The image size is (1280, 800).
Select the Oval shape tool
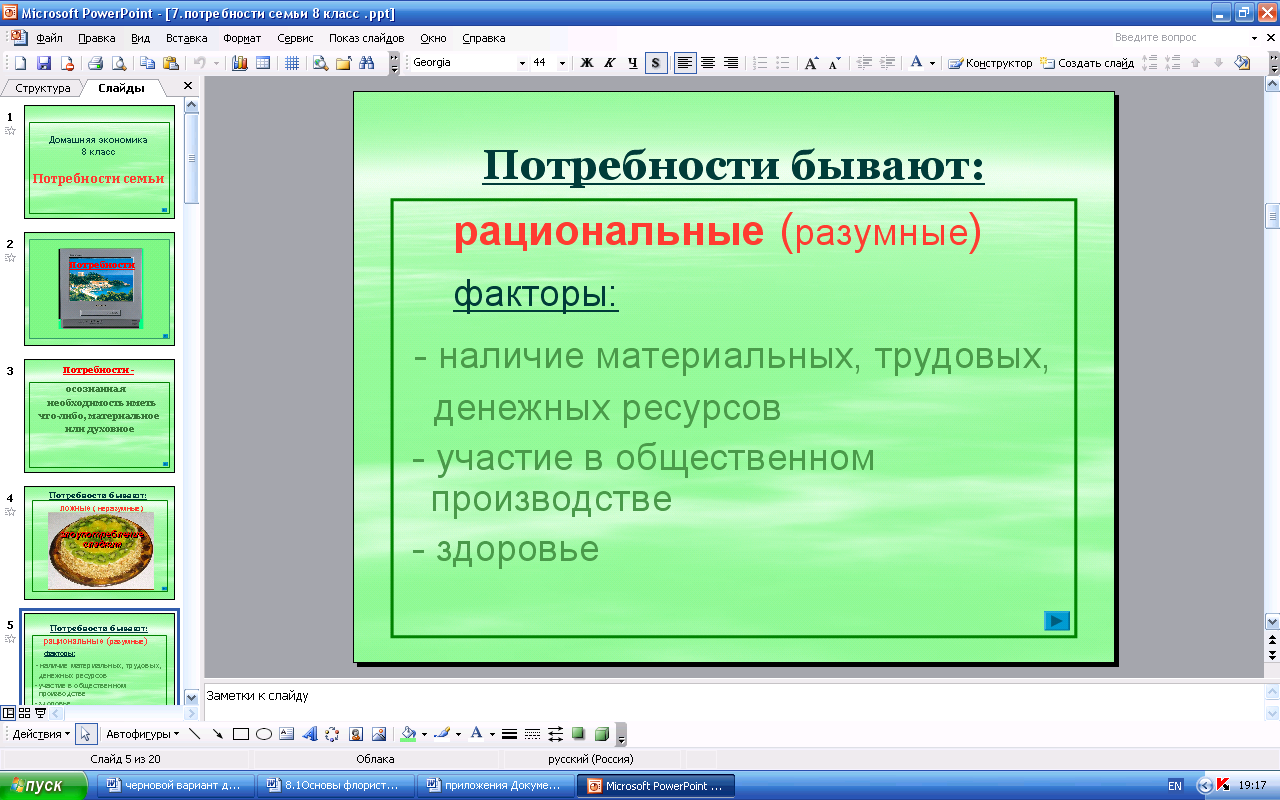pos(264,734)
